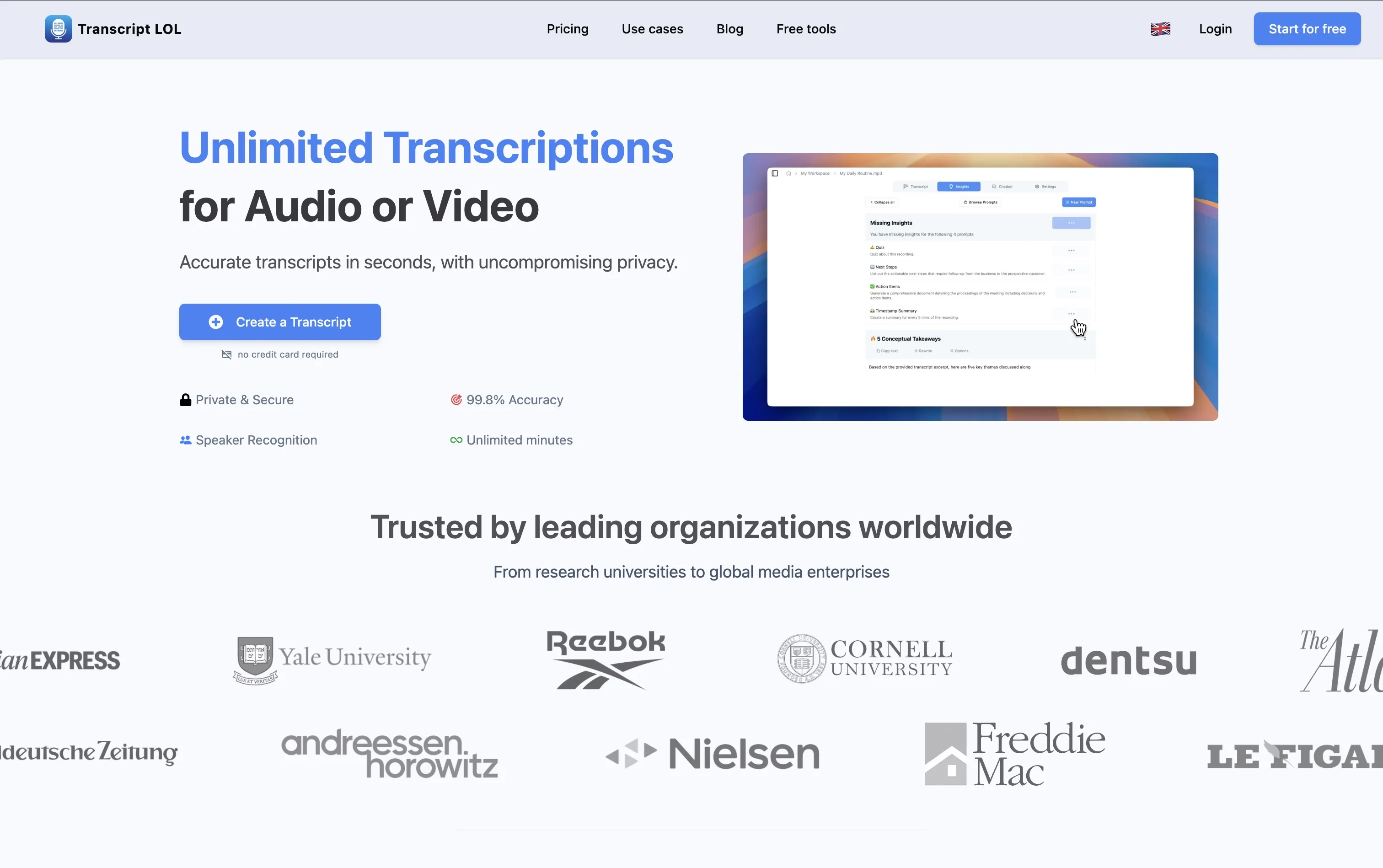Click the Reebok logo
1383x868 pixels.
pyautogui.click(x=605, y=659)
